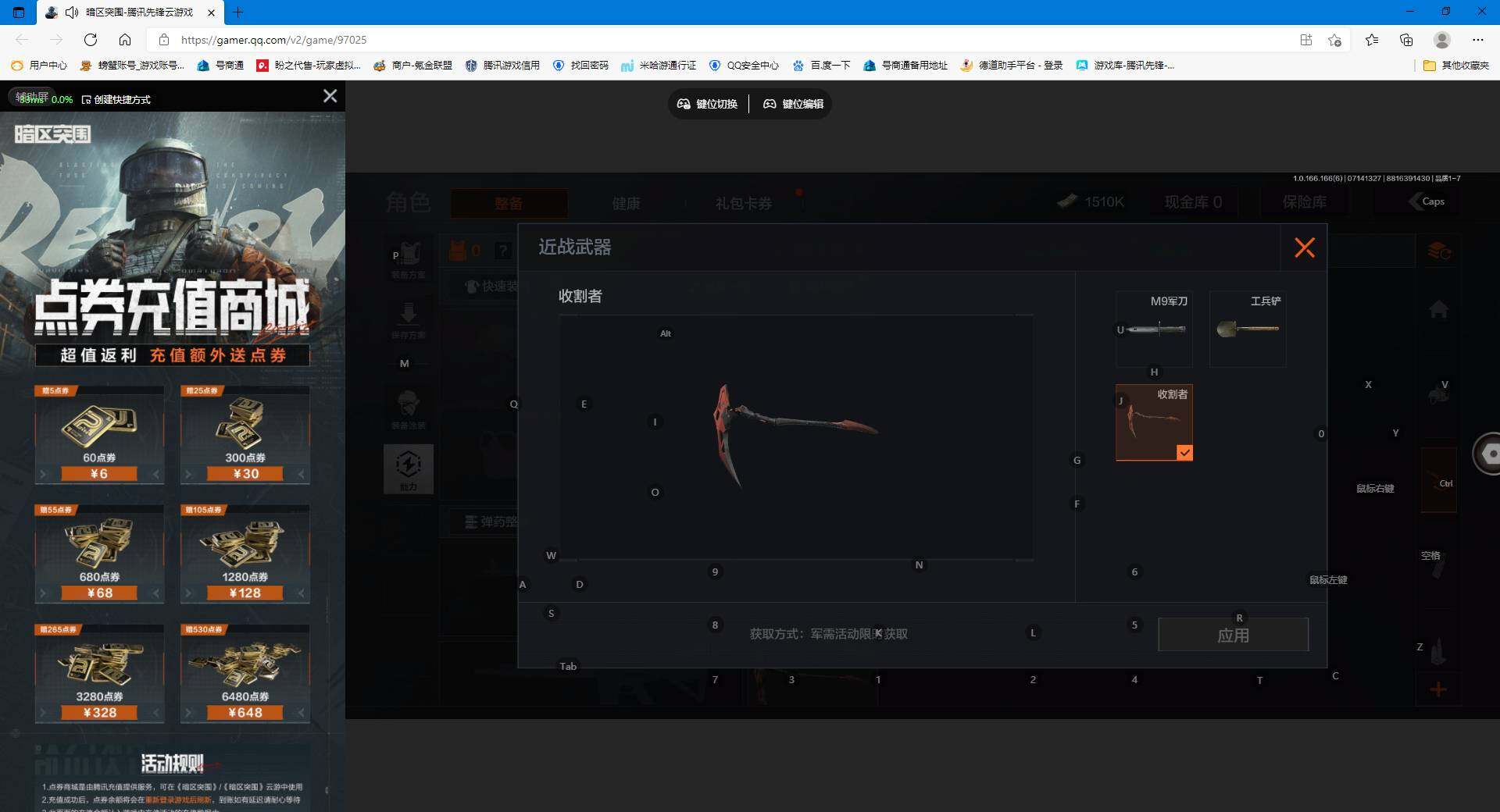
Task: Close the 近战武器 melee weapon dialog
Action: 1304,248
